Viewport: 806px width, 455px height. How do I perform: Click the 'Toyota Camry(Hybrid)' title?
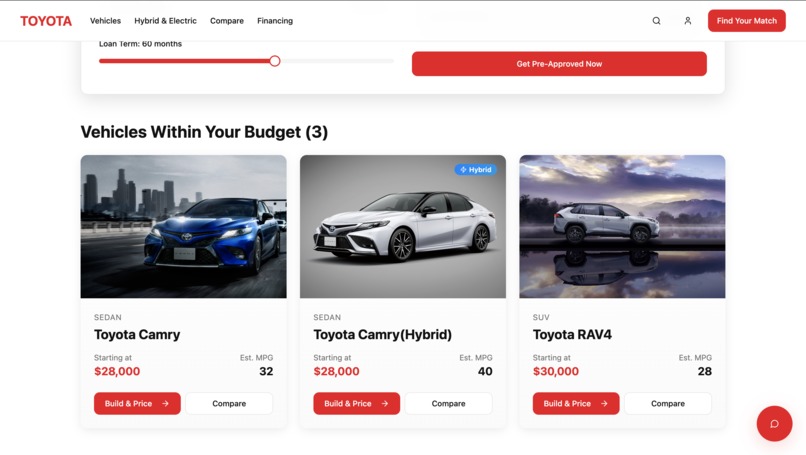point(382,335)
